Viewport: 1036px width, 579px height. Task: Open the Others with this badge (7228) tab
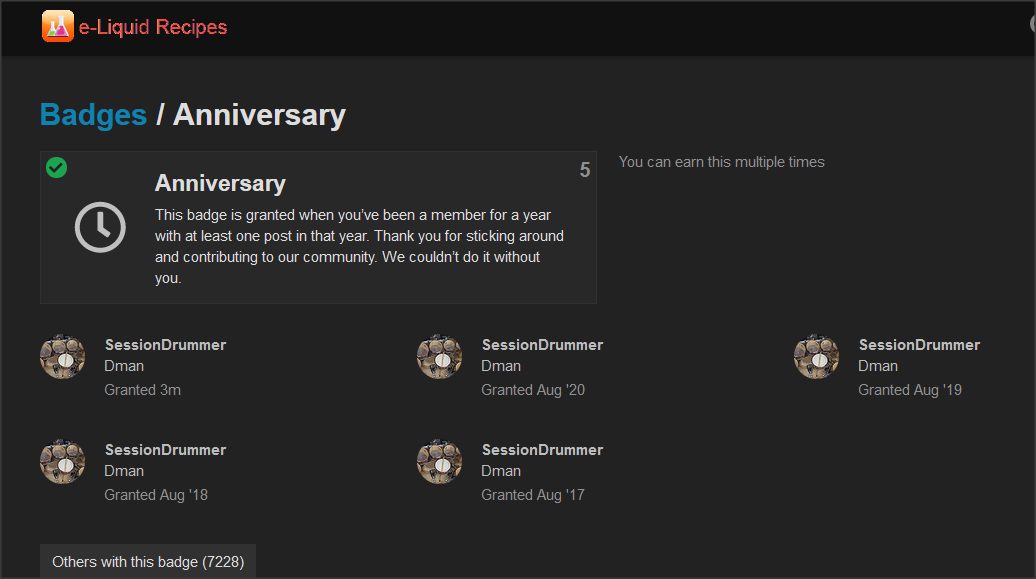(148, 561)
